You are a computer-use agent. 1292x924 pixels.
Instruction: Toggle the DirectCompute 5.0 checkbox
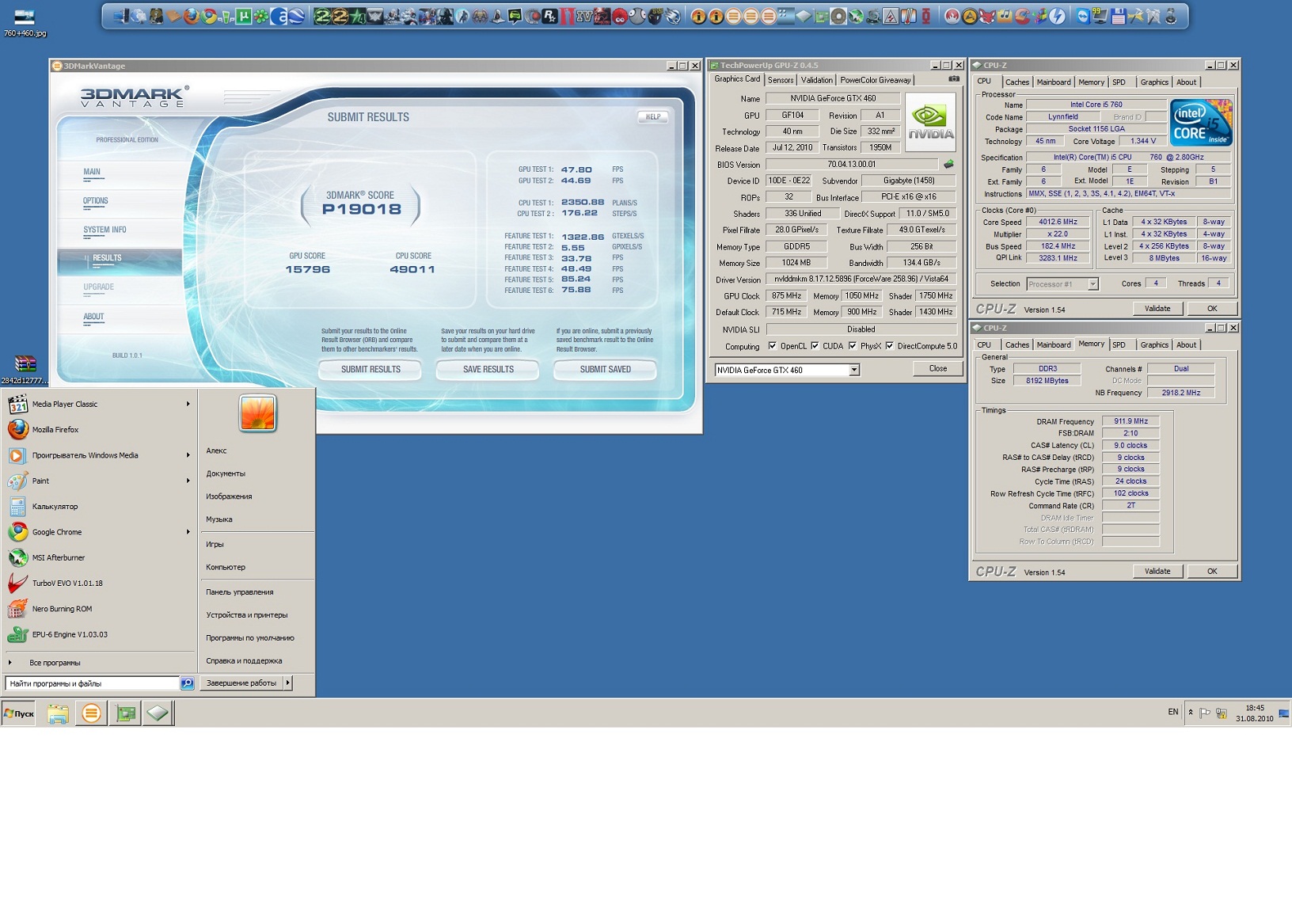pyautogui.click(x=890, y=346)
